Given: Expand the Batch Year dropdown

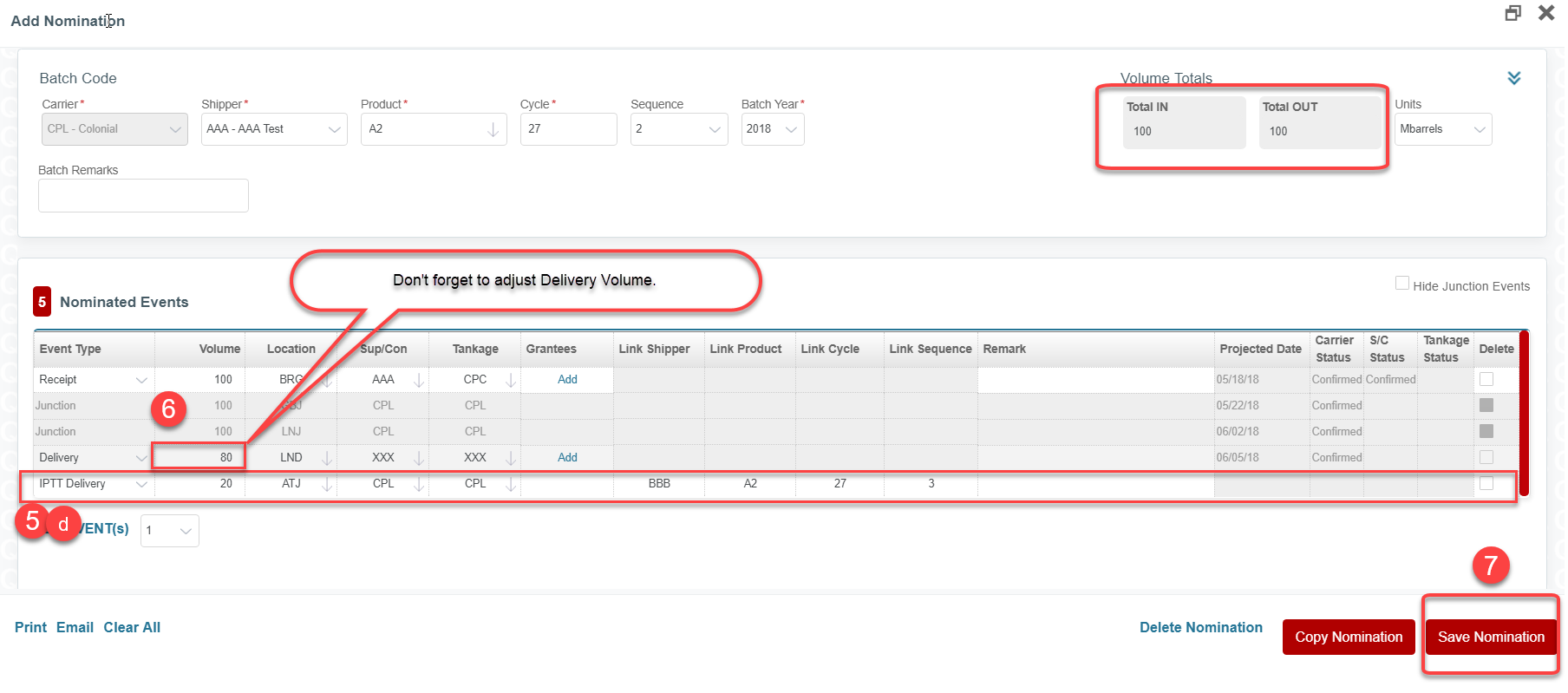Looking at the screenshot, I should [x=790, y=129].
